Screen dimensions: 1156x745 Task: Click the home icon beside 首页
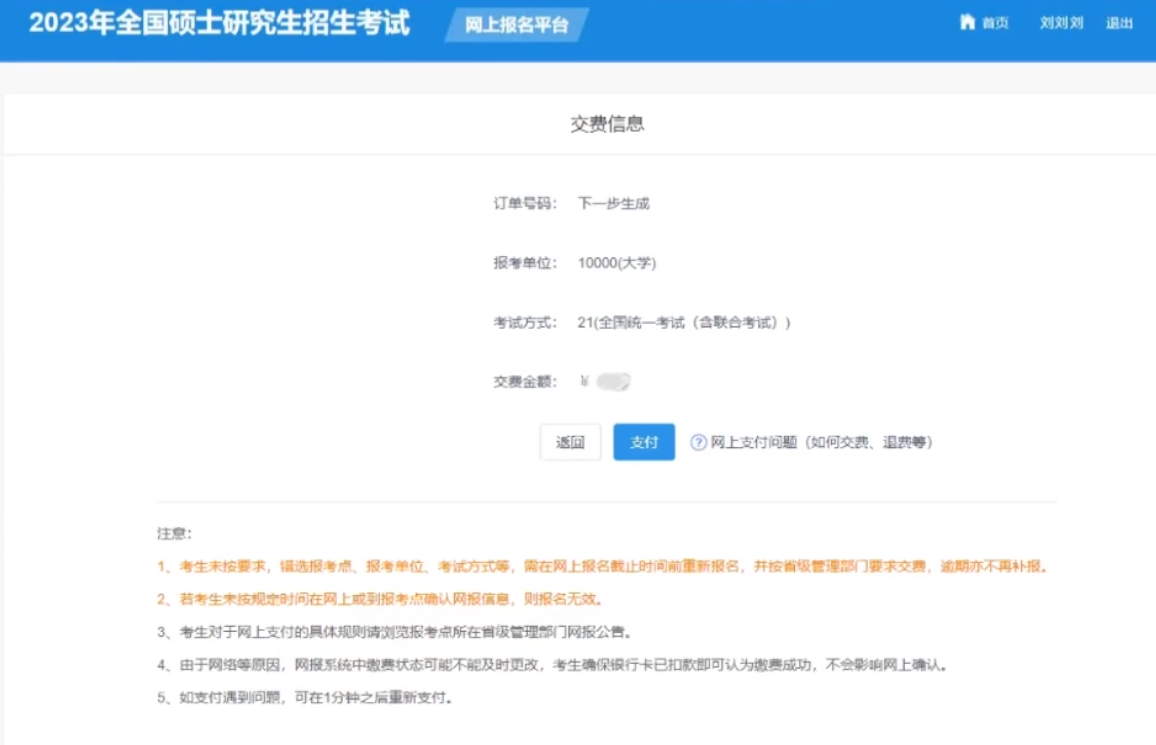pyautogui.click(x=966, y=22)
